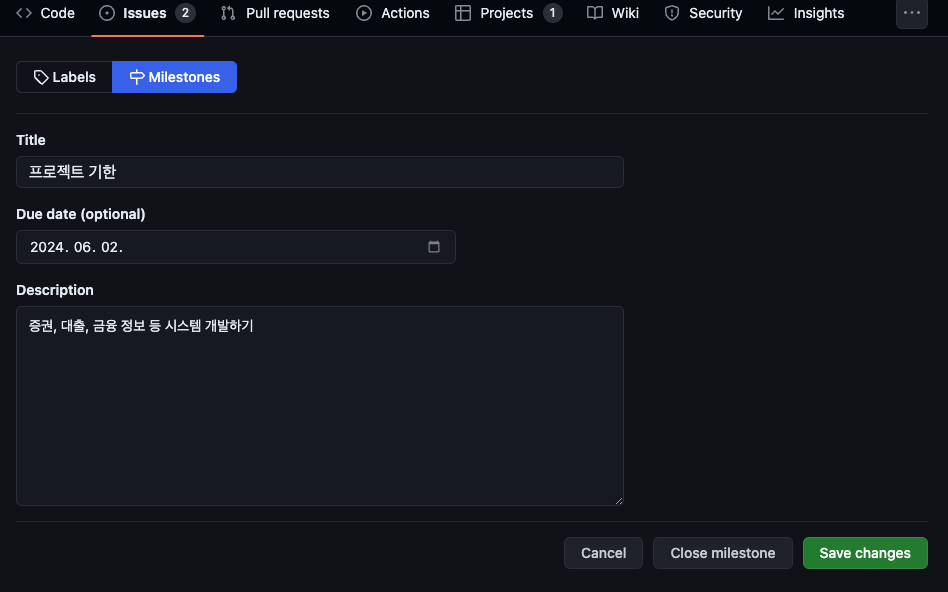Viewport: 948px width, 592px height.
Task: Switch to the Labels view
Action: [64, 77]
